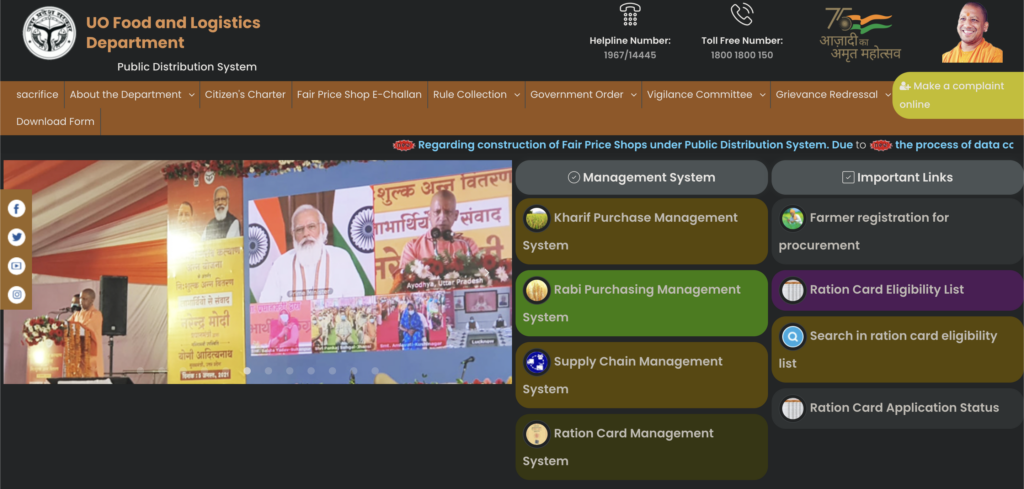
Task: Click the search icon beside ration card eligibility
Action: pyautogui.click(x=793, y=336)
